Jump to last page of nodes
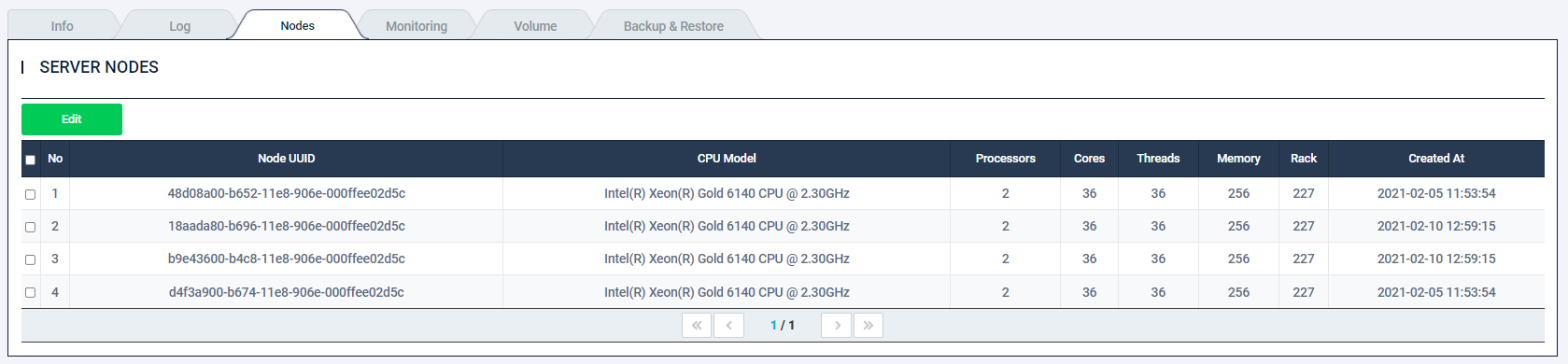Viewport: 1568px width, 364px height. (869, 325)
